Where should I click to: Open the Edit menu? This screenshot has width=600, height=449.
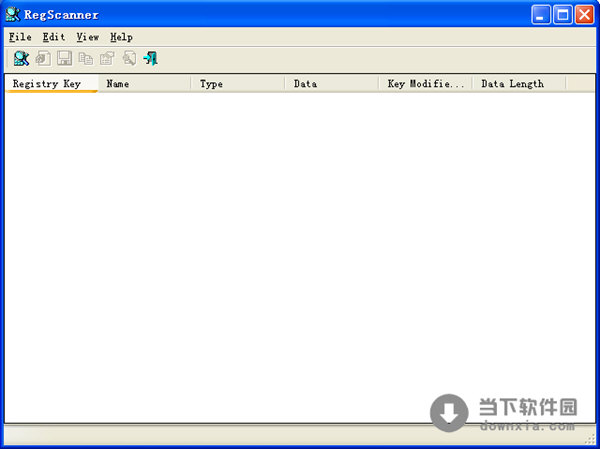click(54, 37)
